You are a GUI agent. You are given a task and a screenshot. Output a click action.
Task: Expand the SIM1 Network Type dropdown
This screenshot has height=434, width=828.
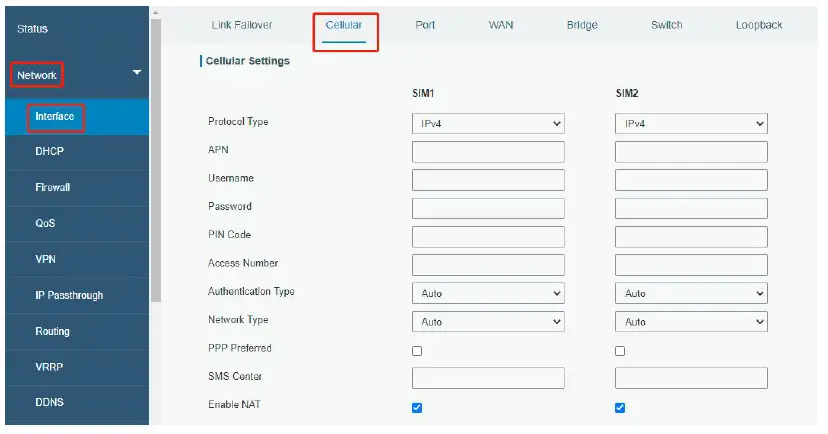(x=488, y=322)
